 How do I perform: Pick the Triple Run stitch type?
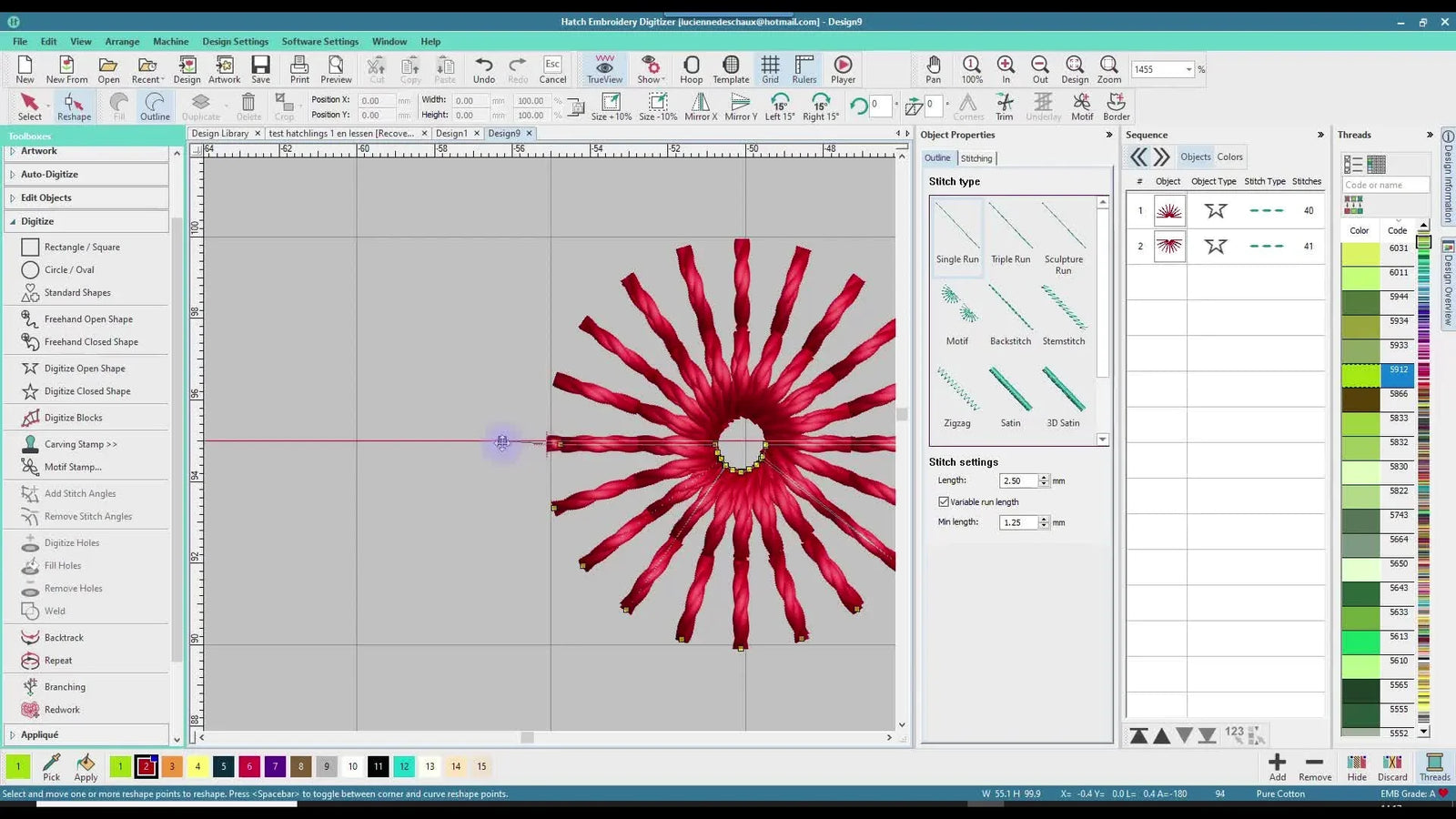(1010, 233)
